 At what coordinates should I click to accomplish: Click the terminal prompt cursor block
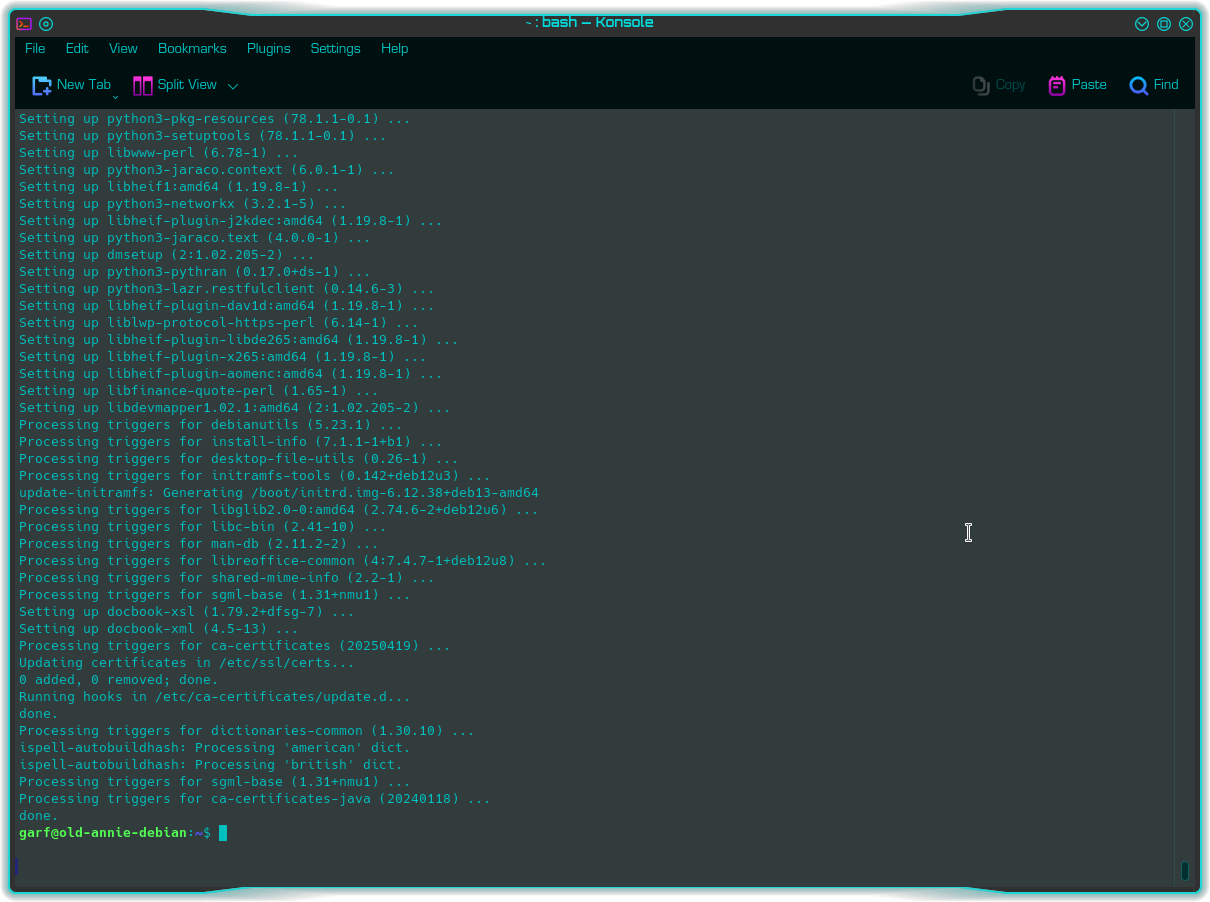(x=223, y=833)
